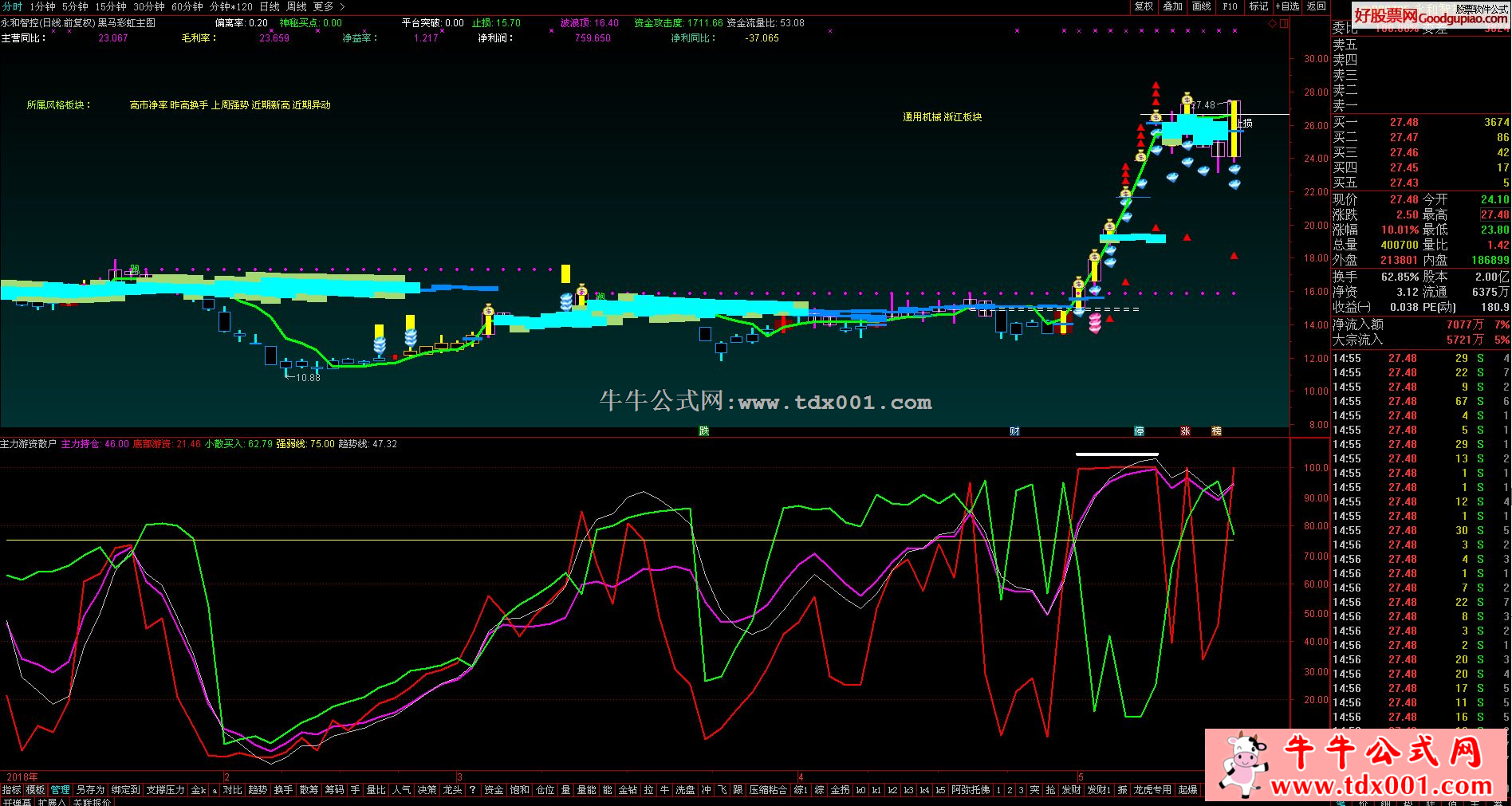Viewport: 1512px width, 806px height.
Task: Open the F10 company info
Action: [1230, 6]
